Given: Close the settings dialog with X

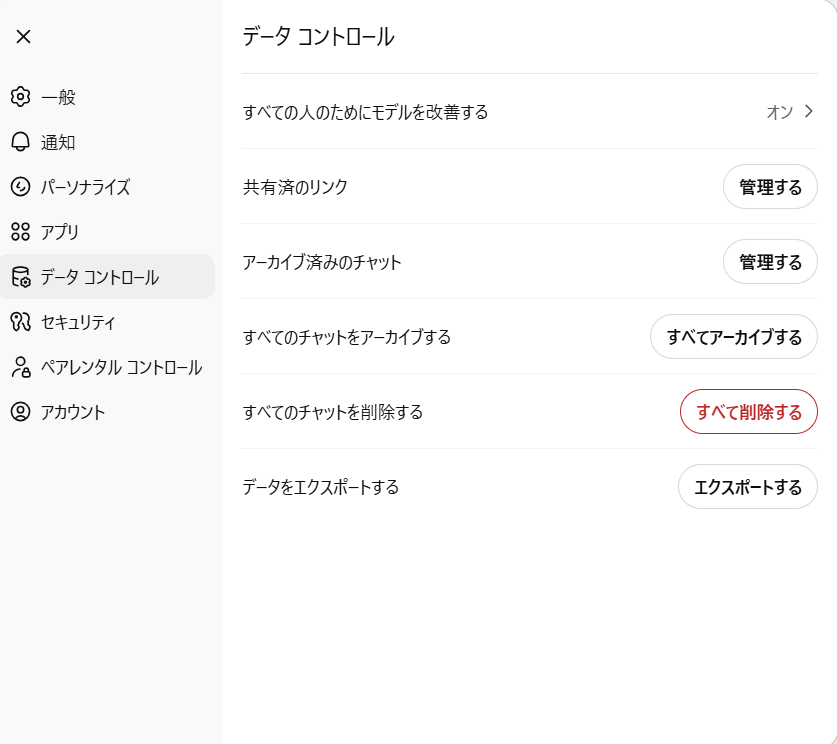Looking at the screenshot, I should pos(23,37).
